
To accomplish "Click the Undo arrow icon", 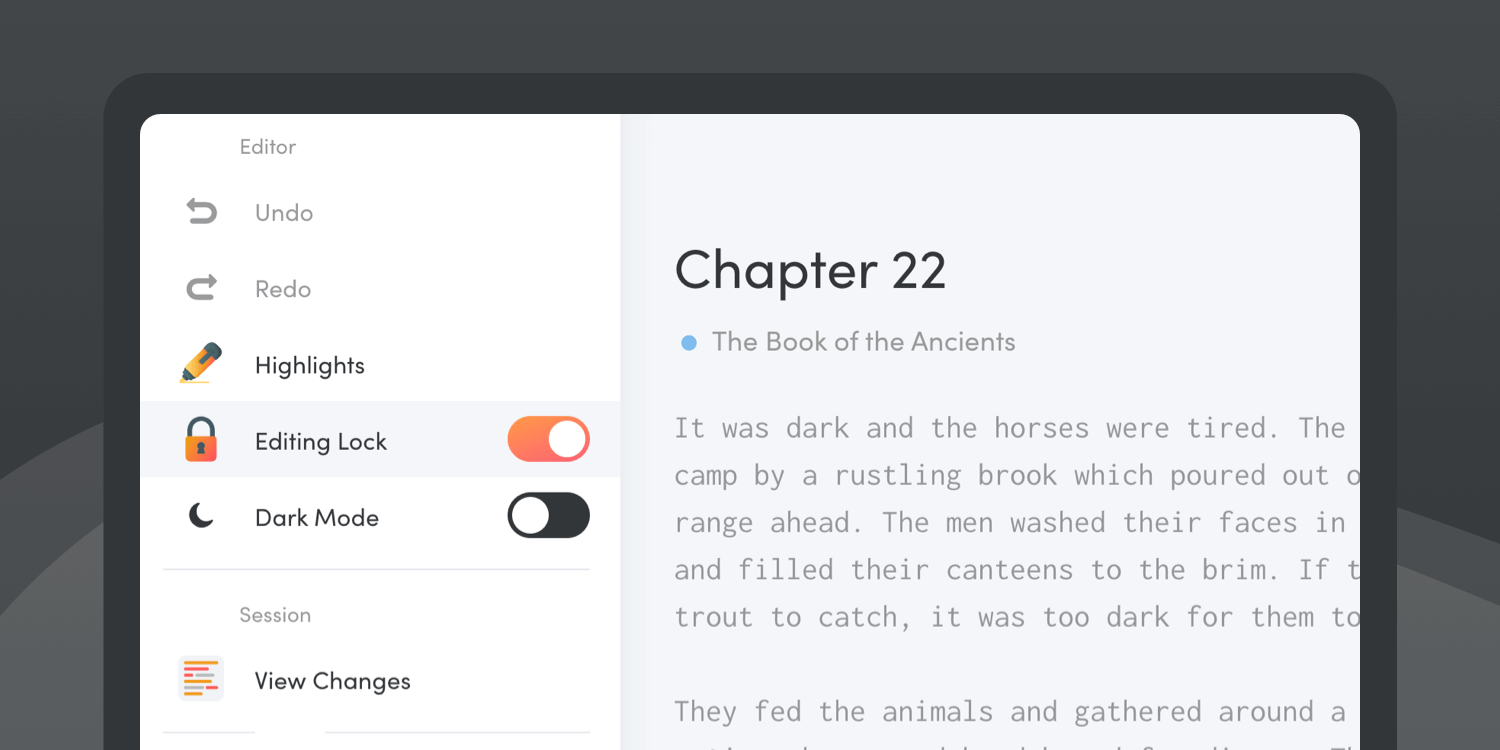I will point(201,212).
